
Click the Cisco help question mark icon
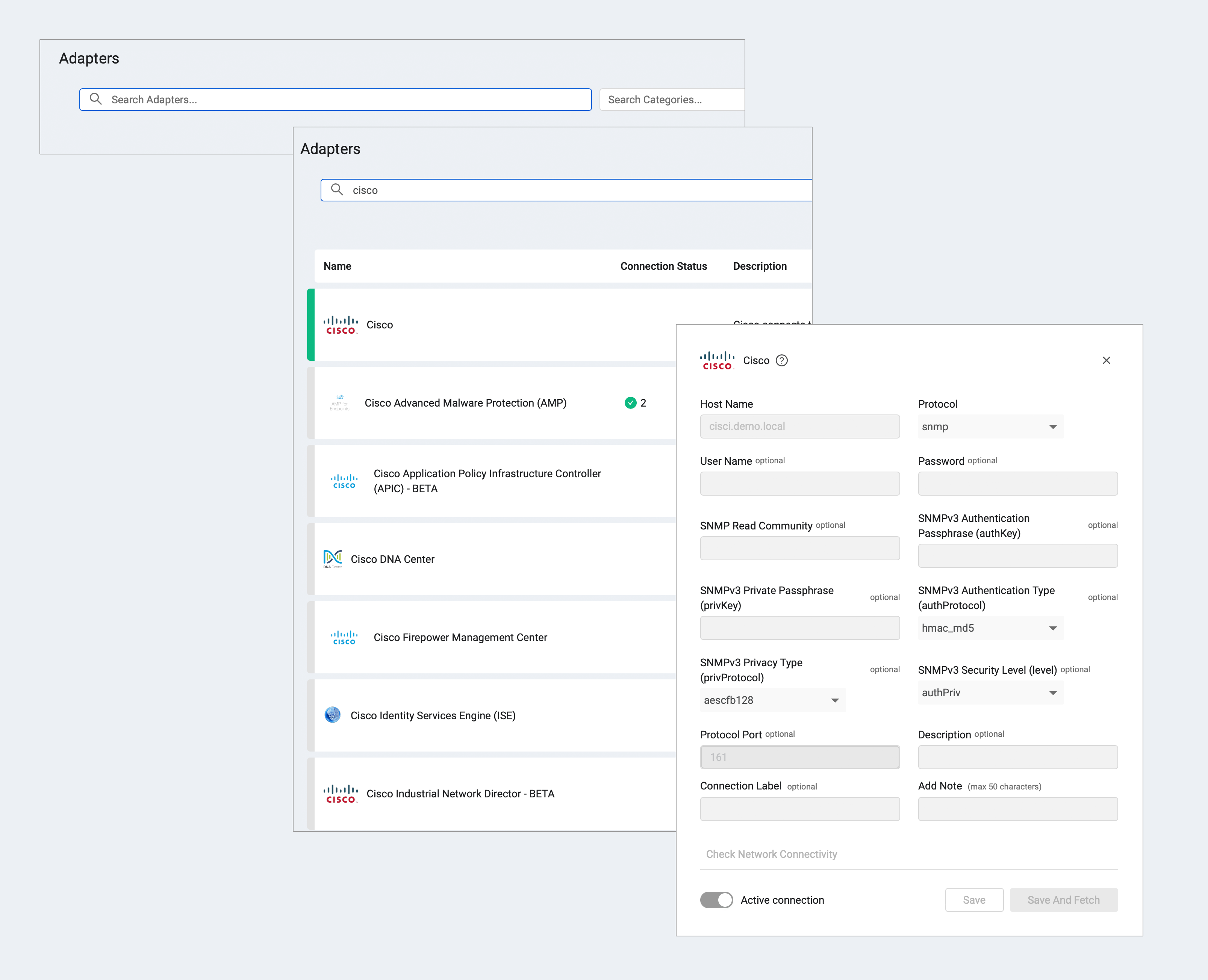pos(782,361)
